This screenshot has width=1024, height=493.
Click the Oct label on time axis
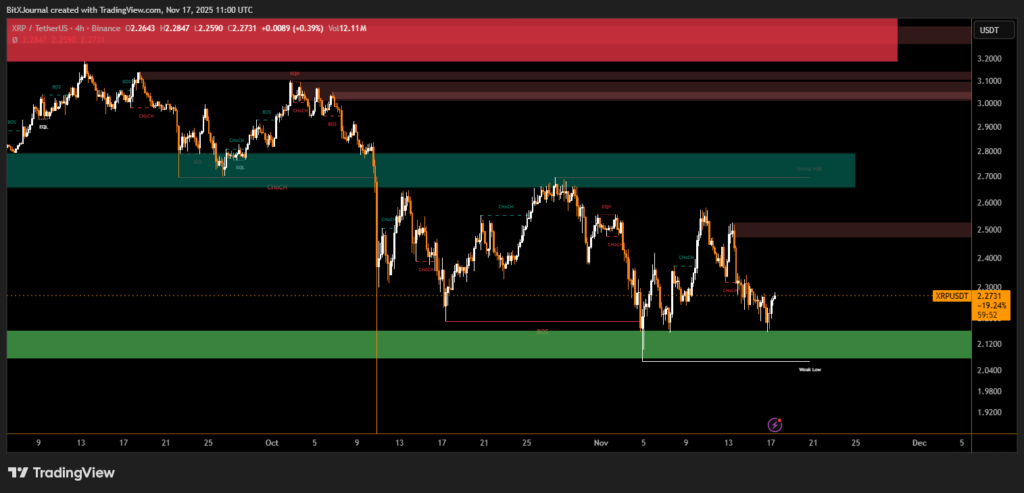point(272,441)
